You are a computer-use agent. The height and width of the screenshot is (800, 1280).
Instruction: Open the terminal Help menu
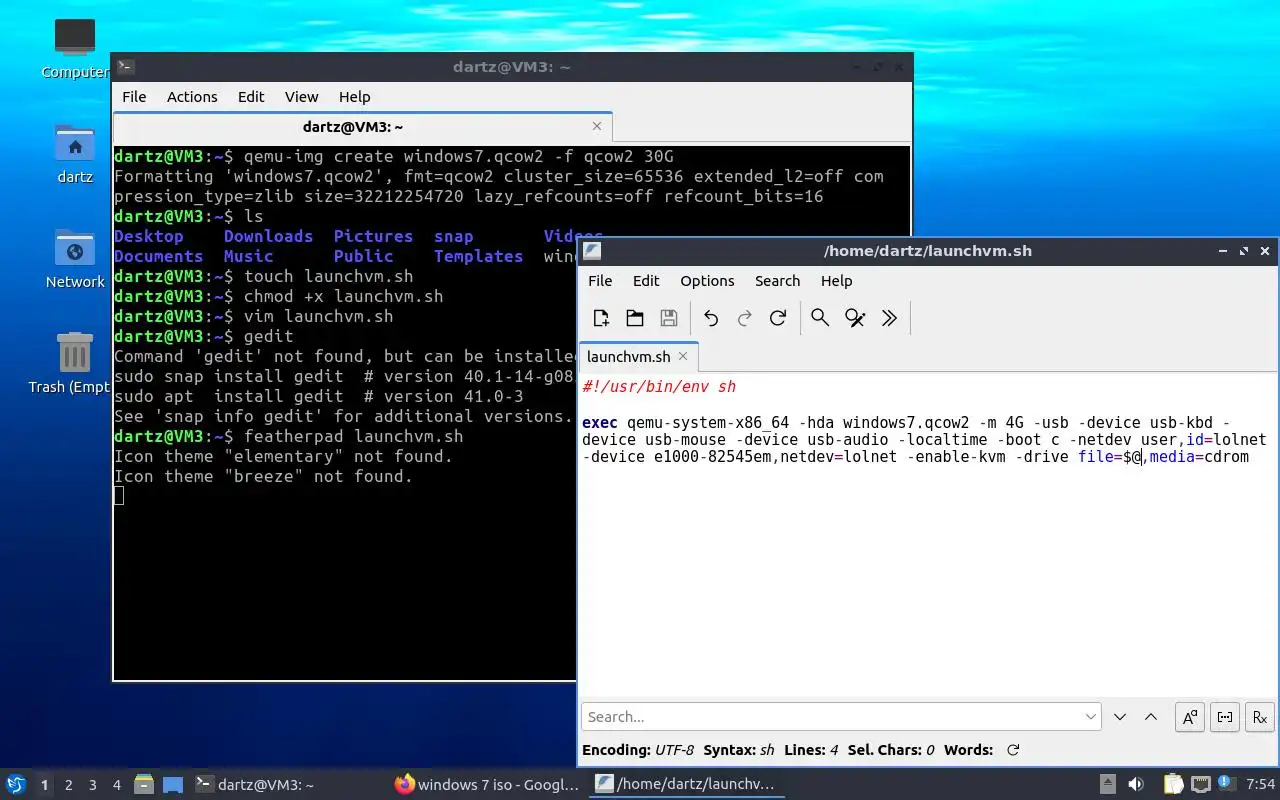tap(355, 97)
